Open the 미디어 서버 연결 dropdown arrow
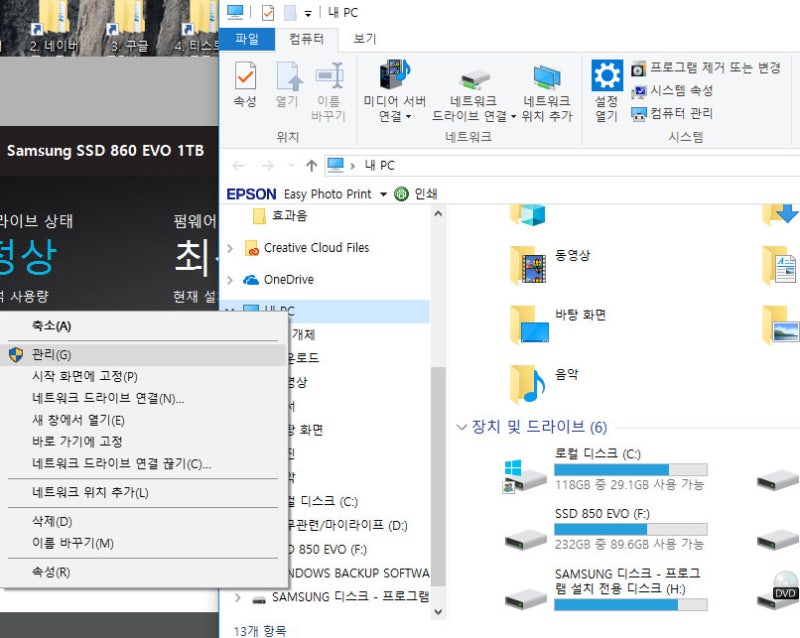Image resolution: width=800 pixels, height=638 pixels. 408,117
